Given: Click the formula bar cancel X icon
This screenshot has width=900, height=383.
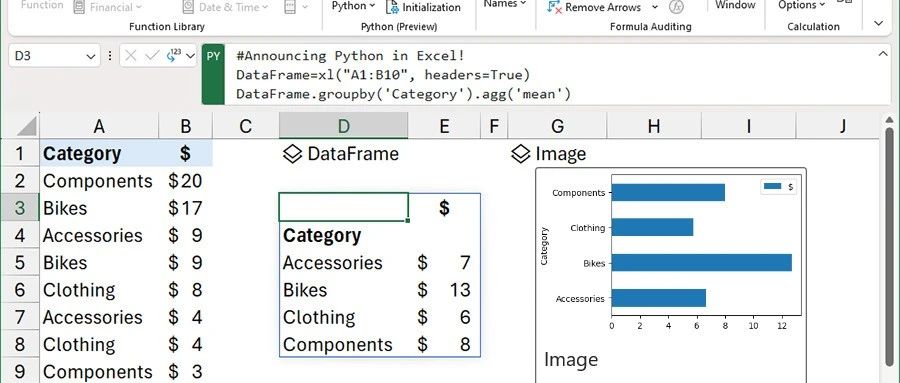Looking at the screenshot, I should click(131, 56).
